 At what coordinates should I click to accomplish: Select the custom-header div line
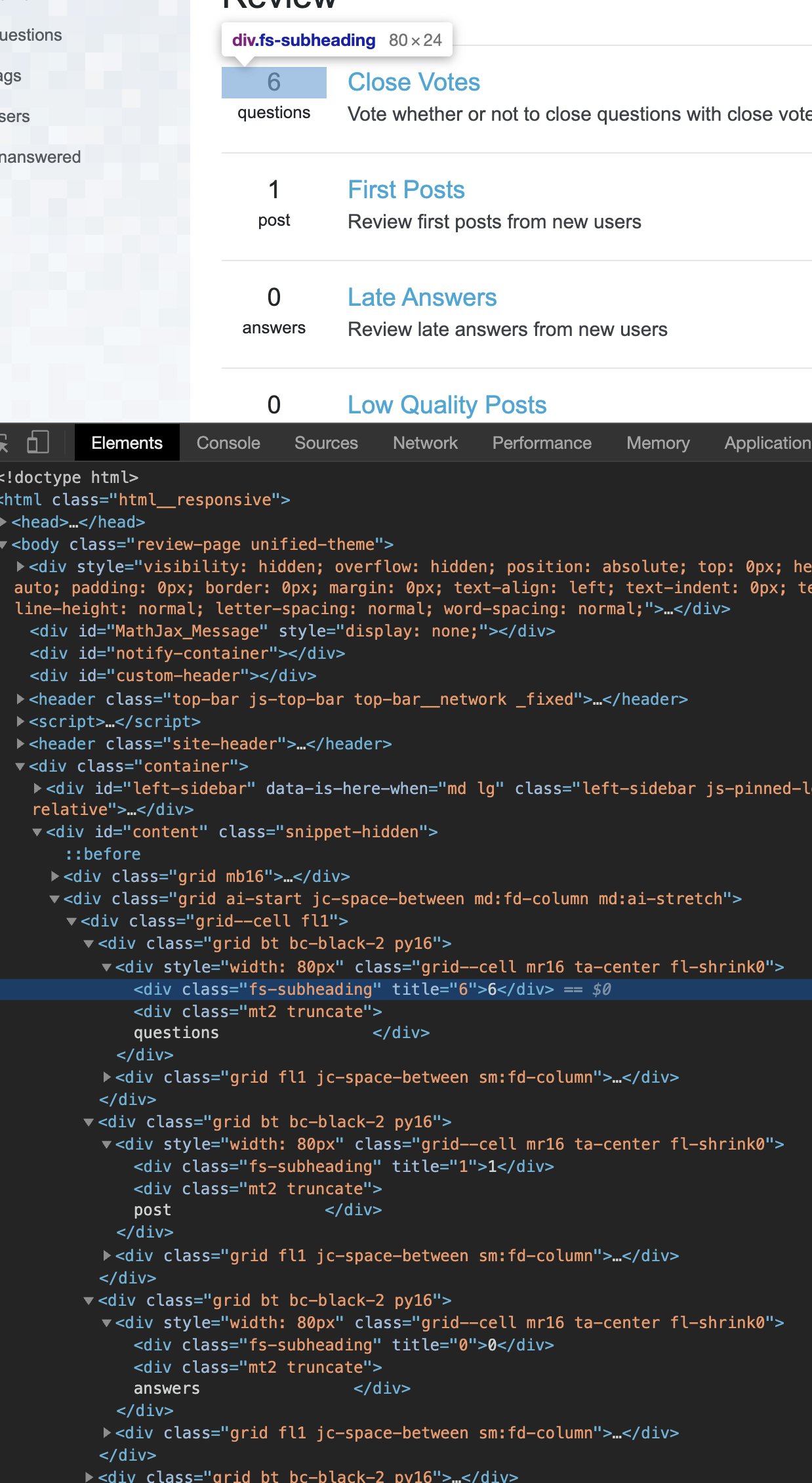coord(173,675)
